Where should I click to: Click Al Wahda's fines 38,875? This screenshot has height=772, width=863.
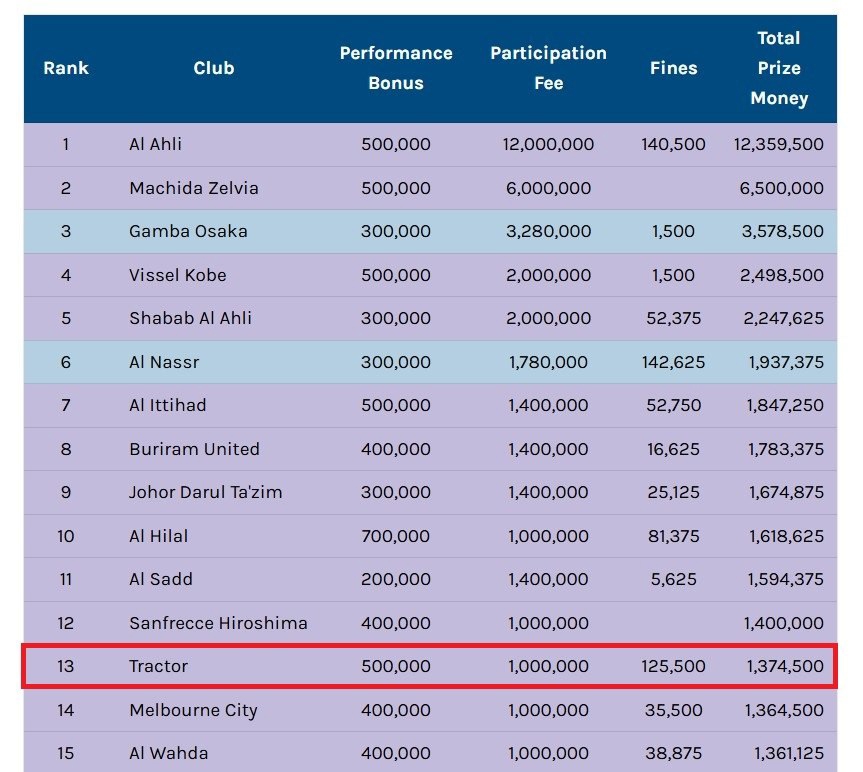(x=673, y=753)
